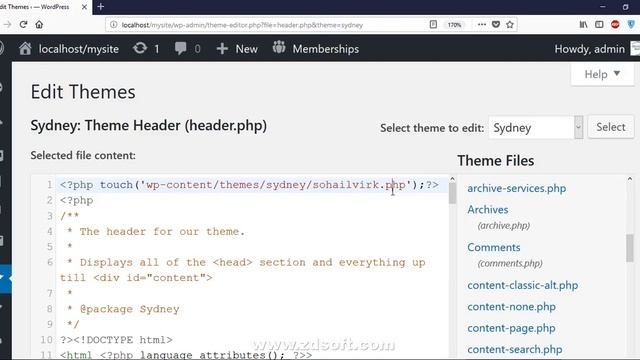
Task: Toggle reader view icon in address bar
Action: tap(433, 24)
